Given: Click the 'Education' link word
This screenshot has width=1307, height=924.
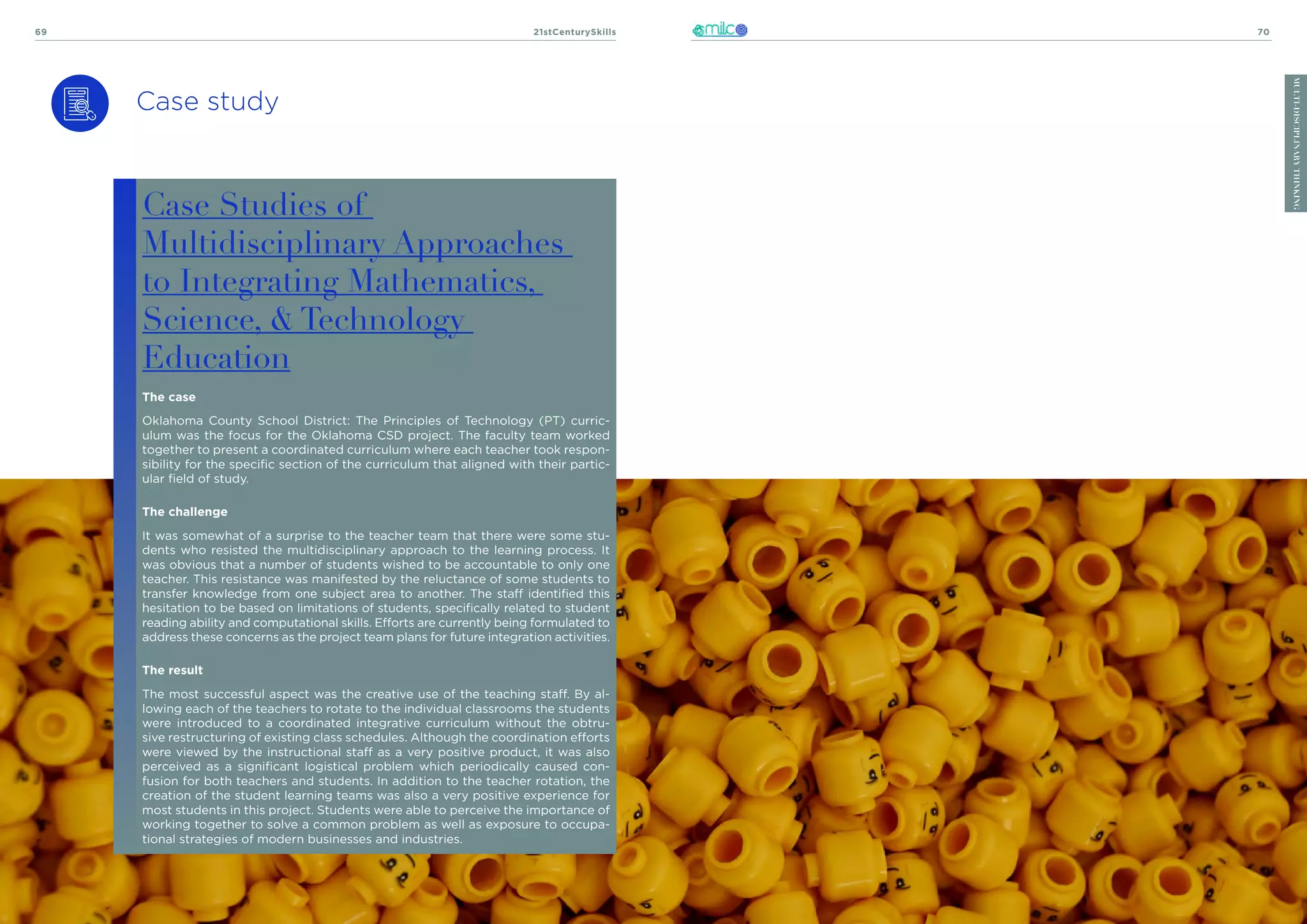Looking at the screenshot, I should click(x=216, y=357).
